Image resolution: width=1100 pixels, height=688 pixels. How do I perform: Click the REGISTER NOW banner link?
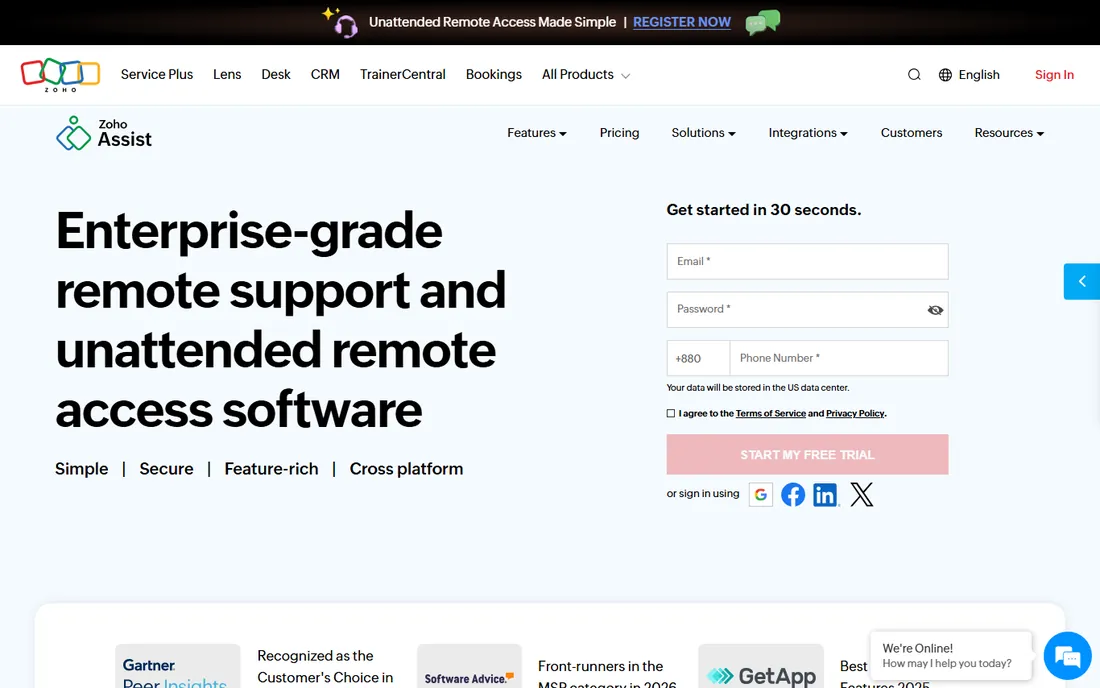(x=682, y=22)
